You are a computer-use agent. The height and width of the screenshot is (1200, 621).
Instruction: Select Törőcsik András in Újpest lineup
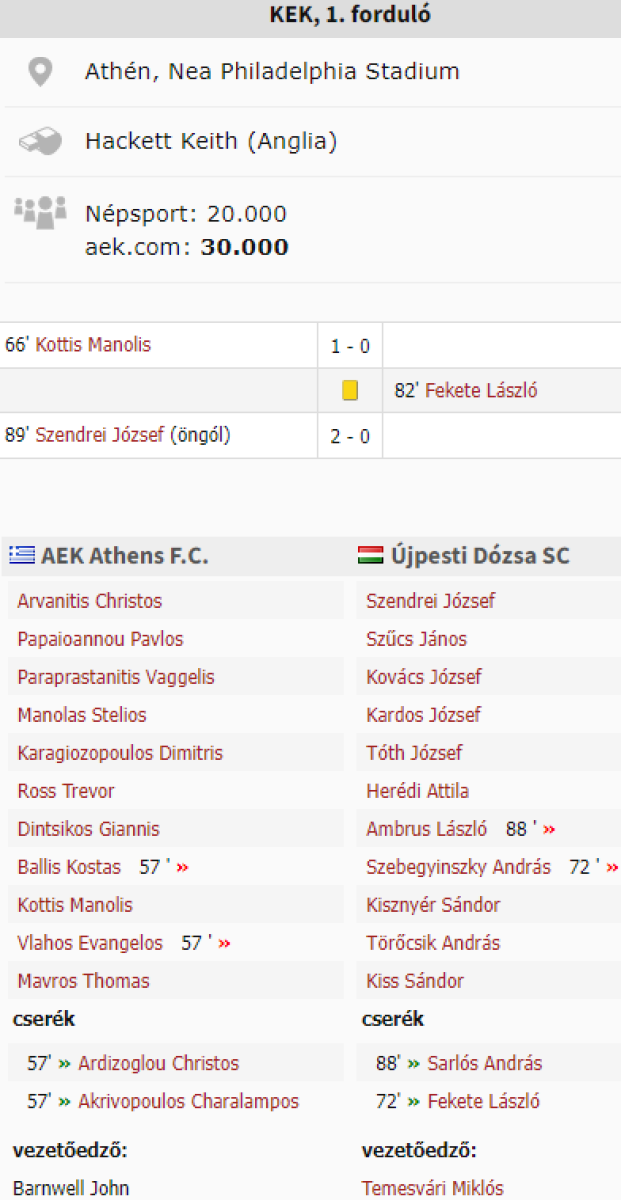(433, 943)
